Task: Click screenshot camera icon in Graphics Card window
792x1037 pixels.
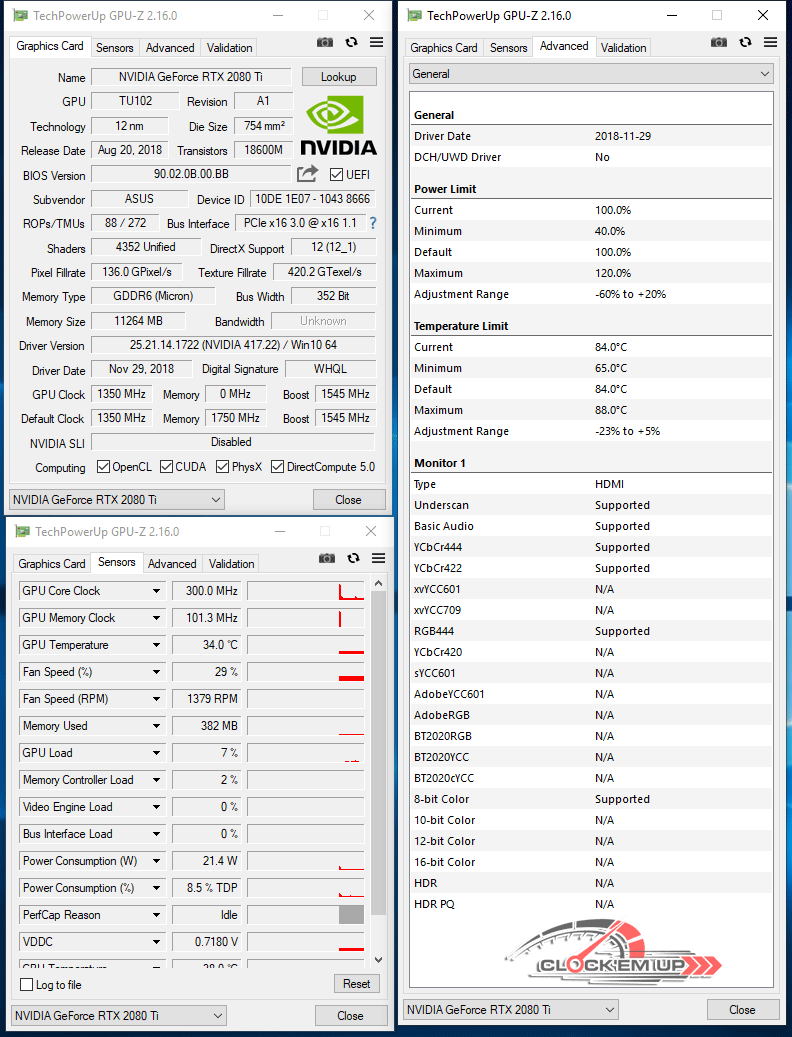Action: coord(325,42)
